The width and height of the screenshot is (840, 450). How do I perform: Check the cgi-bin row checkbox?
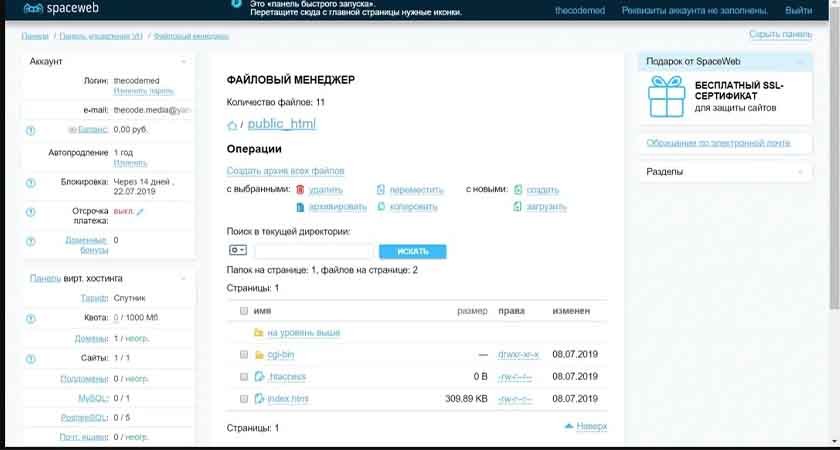click(244, 355)
